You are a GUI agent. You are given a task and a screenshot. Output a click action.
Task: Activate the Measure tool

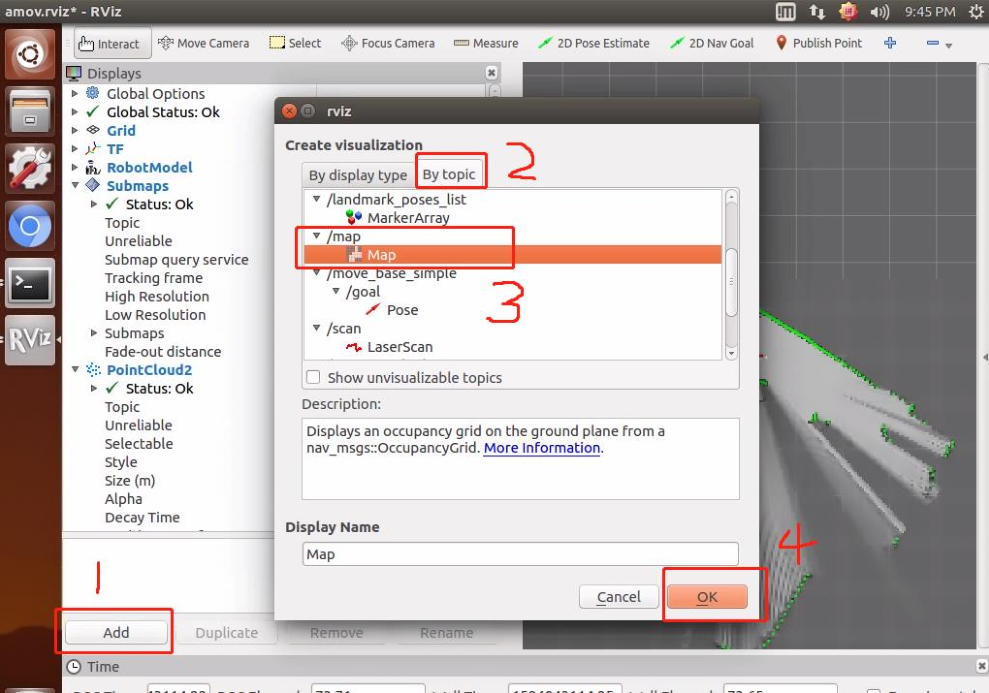pos(486,43)
